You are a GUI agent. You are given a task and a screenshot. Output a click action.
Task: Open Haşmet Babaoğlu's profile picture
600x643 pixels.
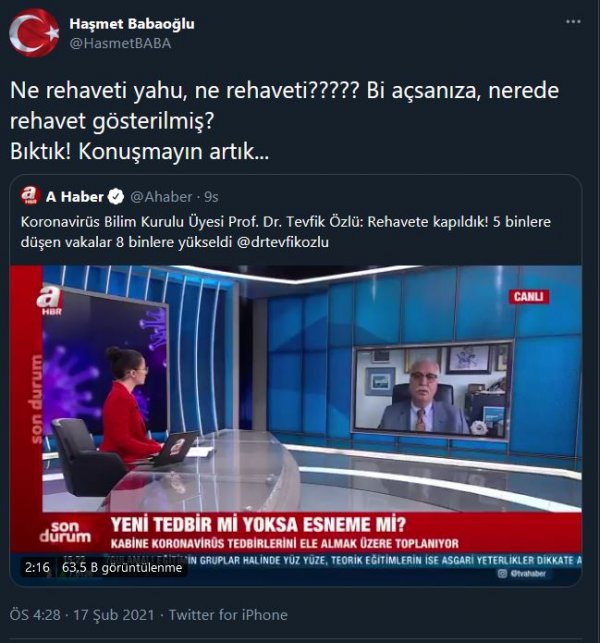(x=34, y=33)
